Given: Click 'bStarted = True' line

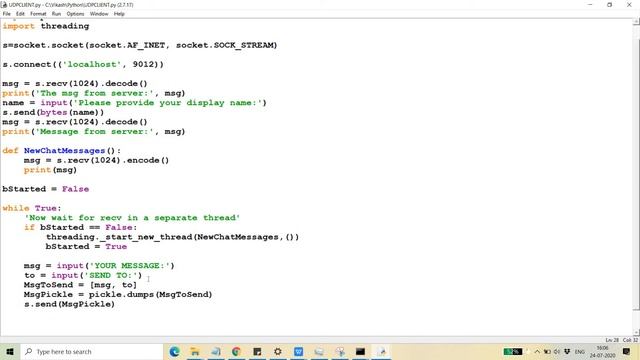Looking at the screenshot, I should (86, 247).
